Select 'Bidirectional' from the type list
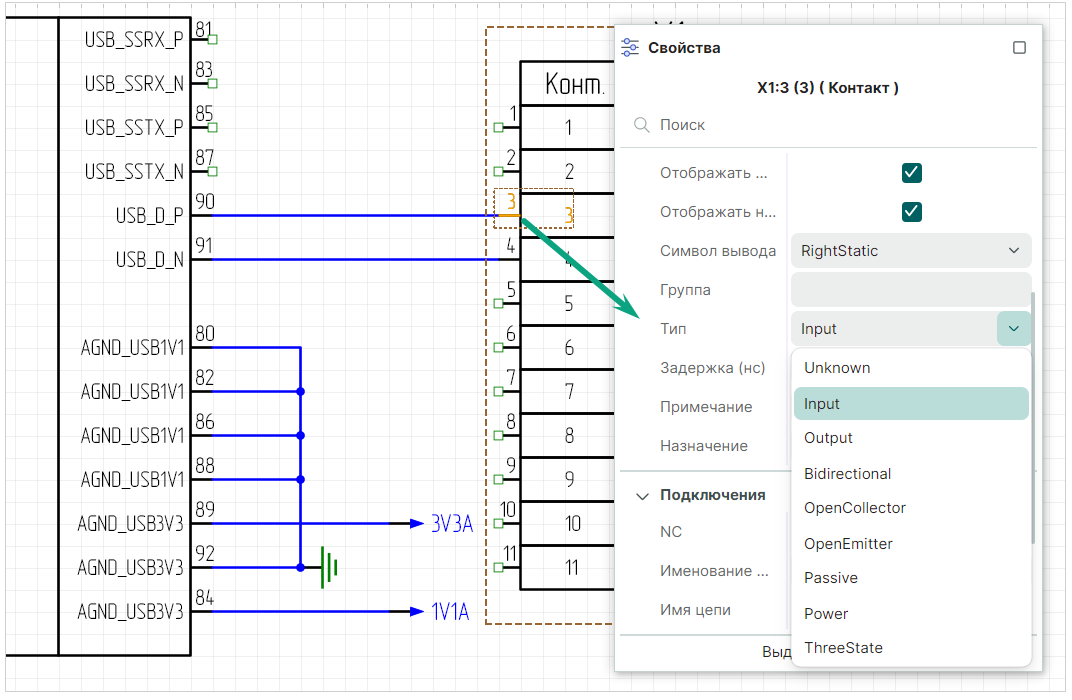 (x=847, y=474)
